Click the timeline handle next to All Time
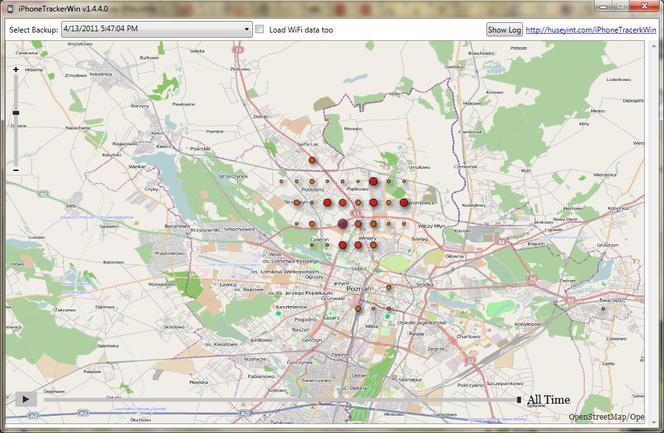664x433 pixels. click(519, 400)
